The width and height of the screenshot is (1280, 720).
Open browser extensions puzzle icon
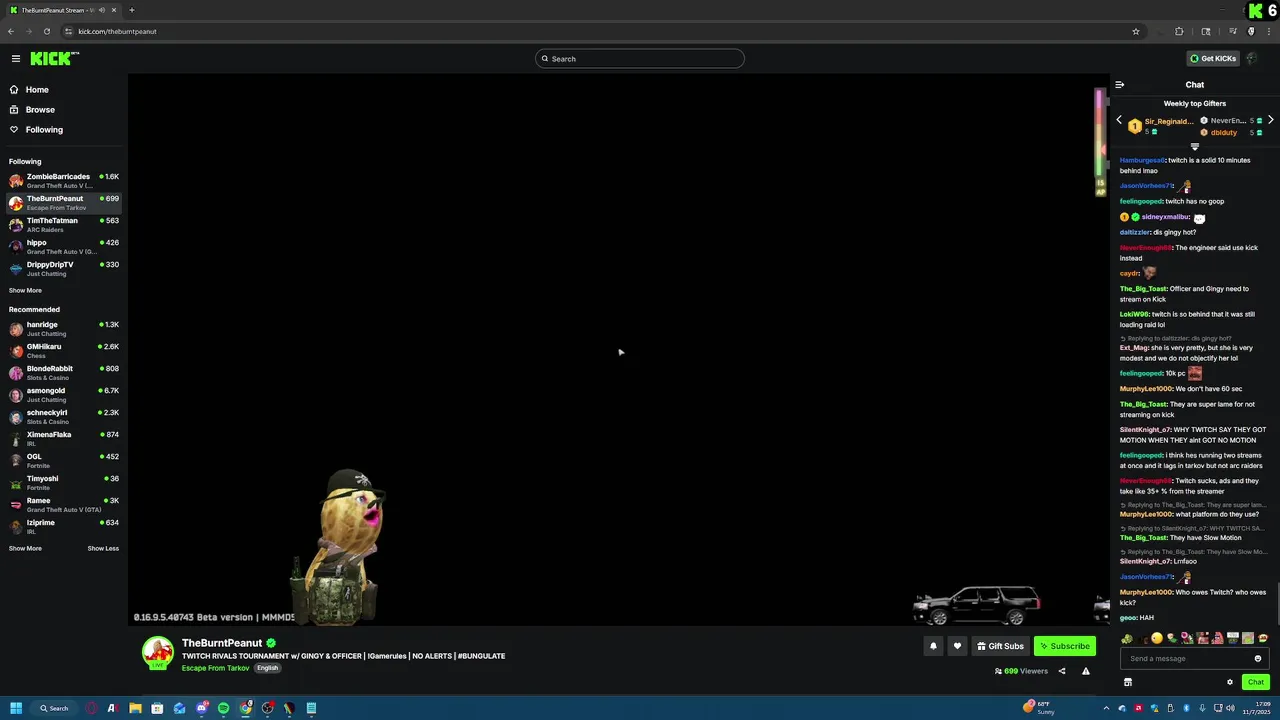coord(1179,31)
